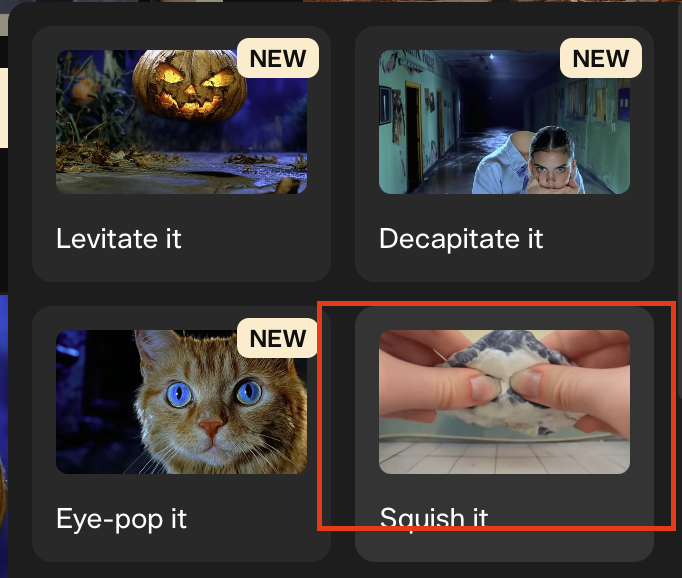The height and width of the screenshot is (578, 682).
Task: Click the floating jack-o'-lantern pumpkin
Action: click(190, 85)
